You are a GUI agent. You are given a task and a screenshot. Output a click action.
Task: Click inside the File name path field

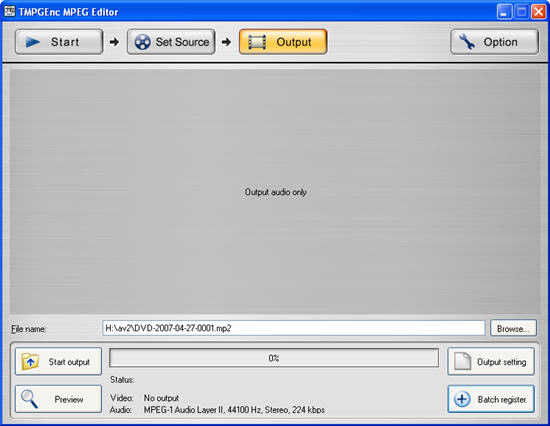pos(294,328)
